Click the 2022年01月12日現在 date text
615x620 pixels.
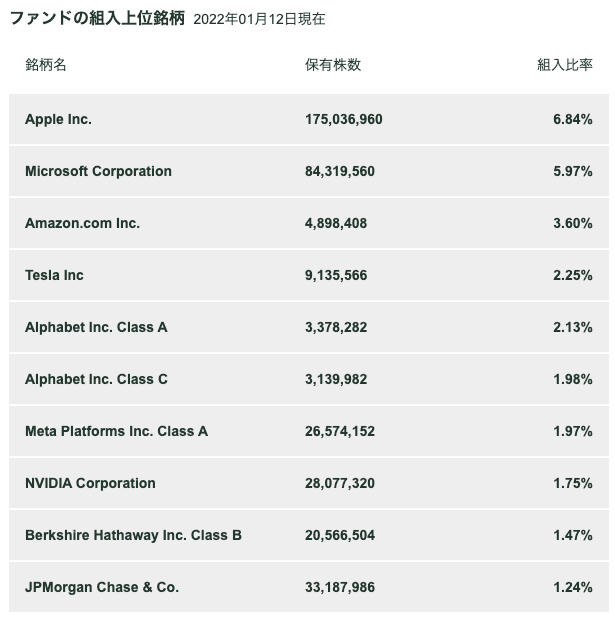click(x=259, y=19)
